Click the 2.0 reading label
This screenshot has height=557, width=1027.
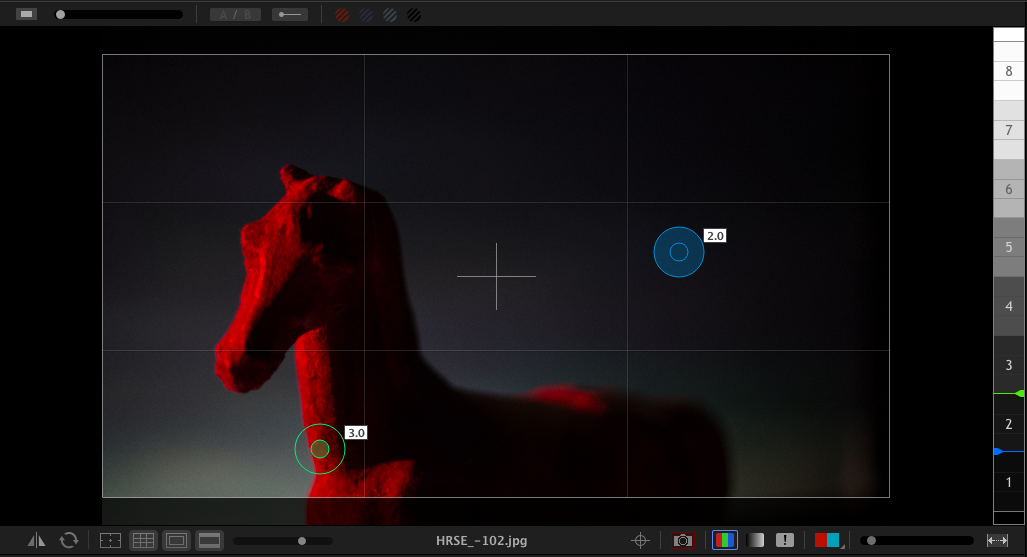[715, 236]
